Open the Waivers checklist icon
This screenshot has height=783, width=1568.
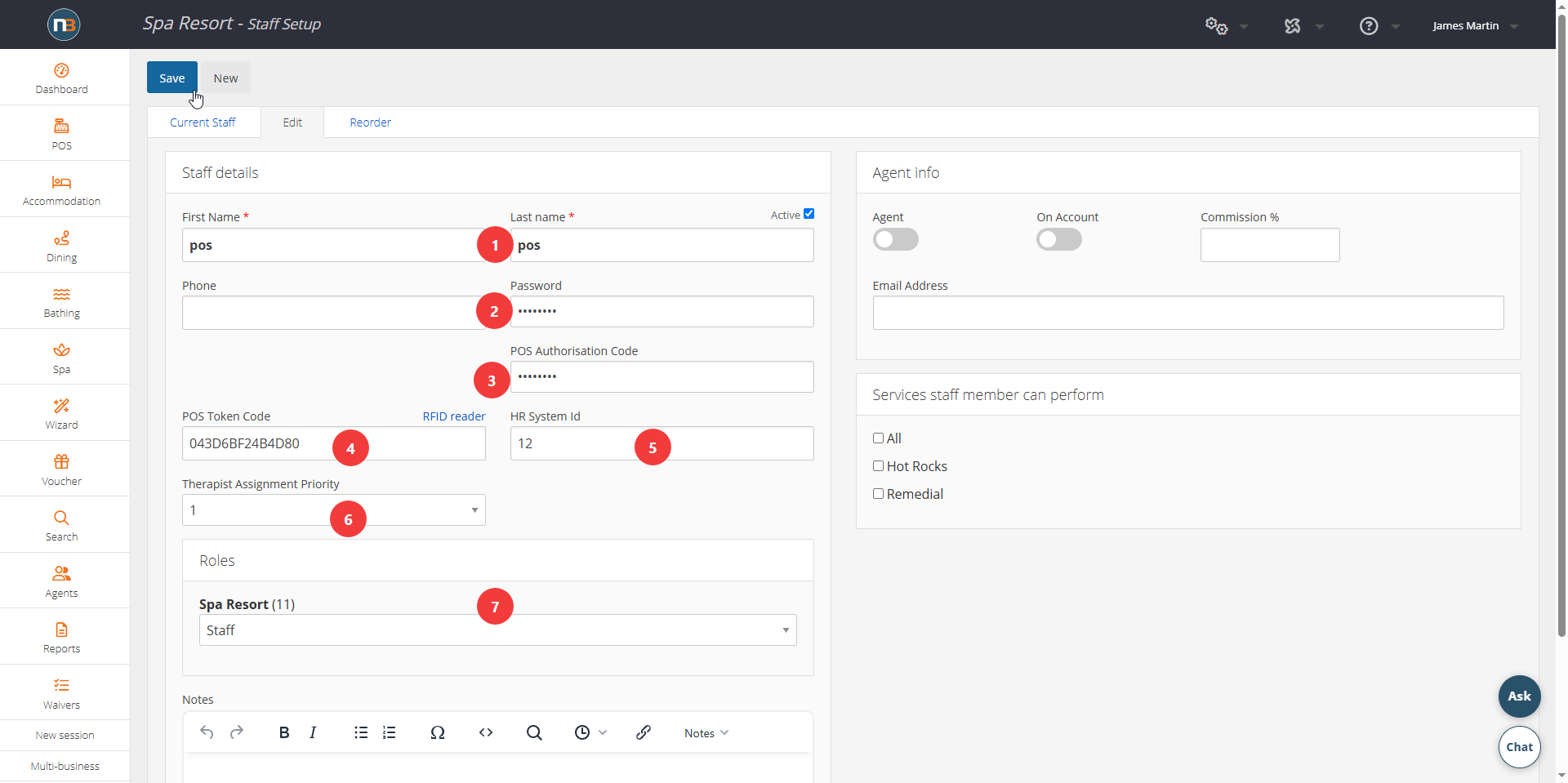61,685
